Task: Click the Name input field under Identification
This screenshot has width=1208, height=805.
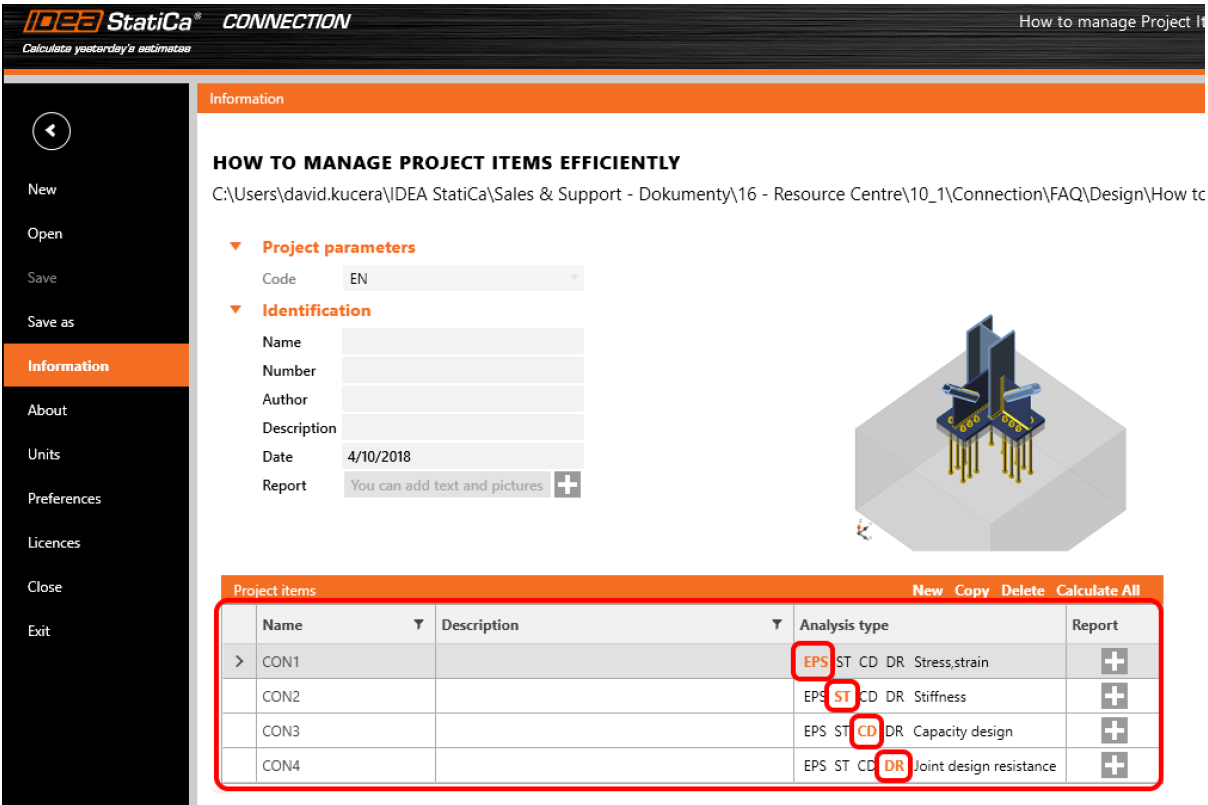Action: click(x=463, y=342)
